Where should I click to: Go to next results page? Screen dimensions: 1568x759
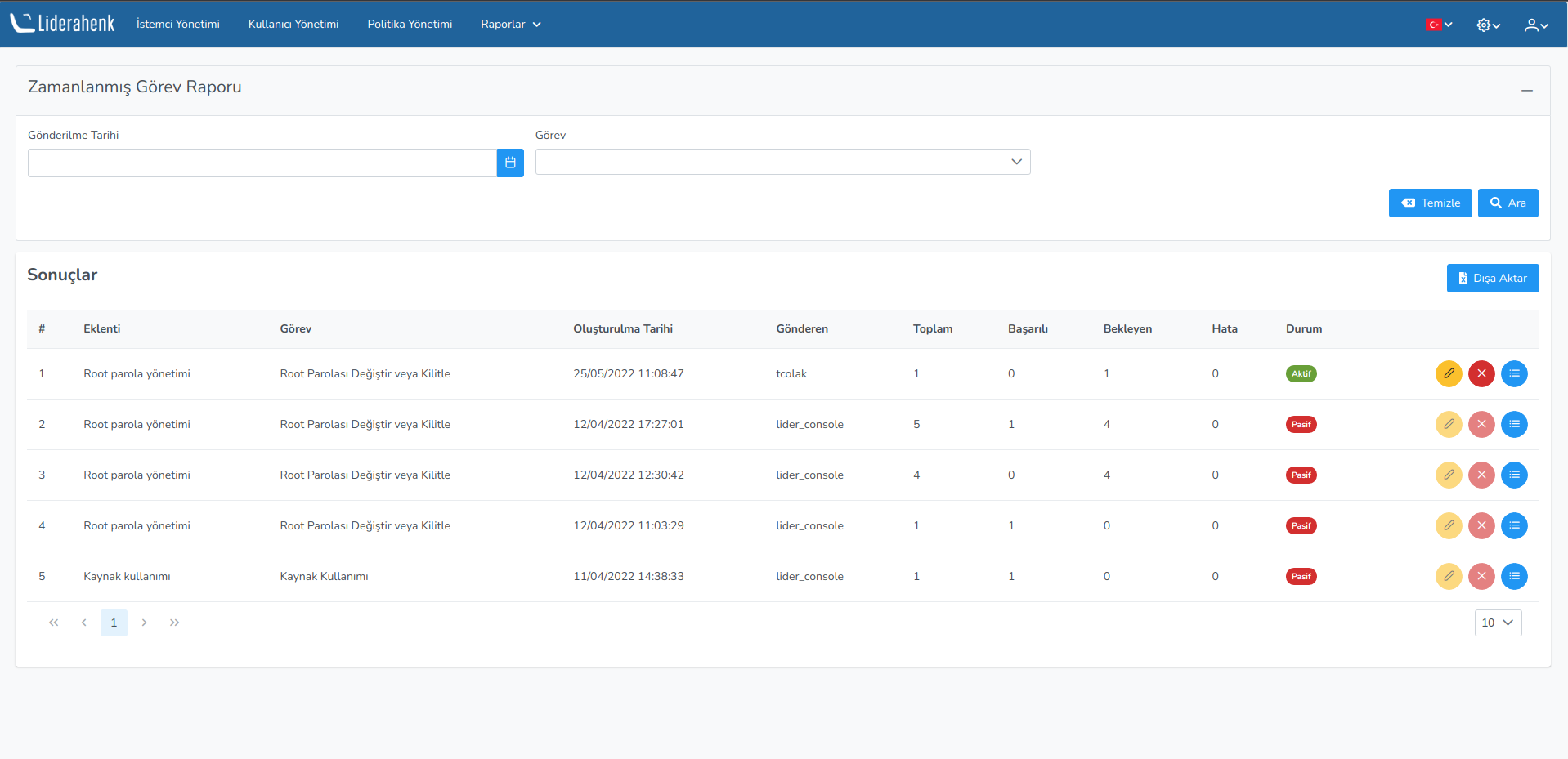(144, 623)
